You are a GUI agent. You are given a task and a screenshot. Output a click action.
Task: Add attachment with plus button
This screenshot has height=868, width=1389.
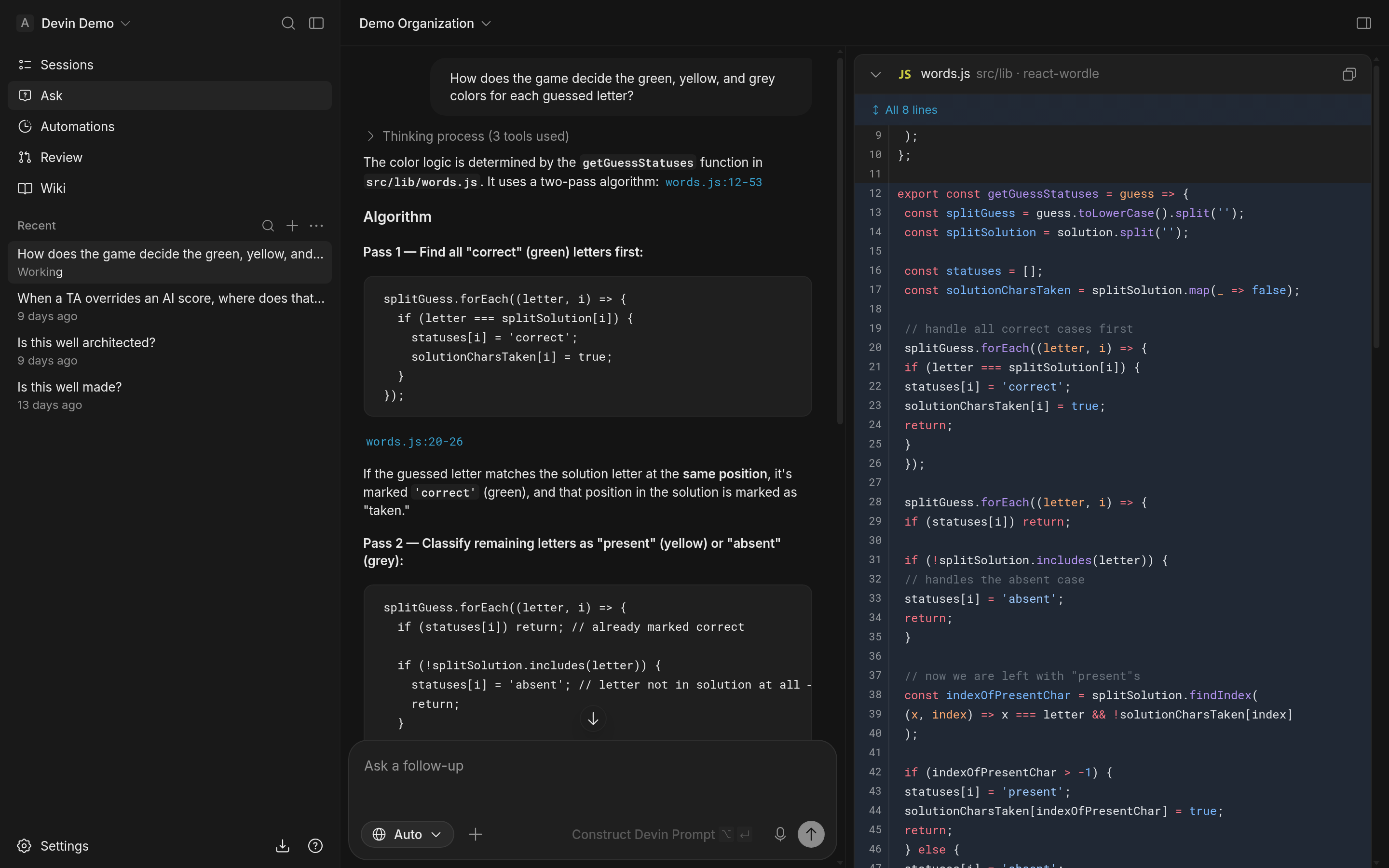tap(475, 834)
